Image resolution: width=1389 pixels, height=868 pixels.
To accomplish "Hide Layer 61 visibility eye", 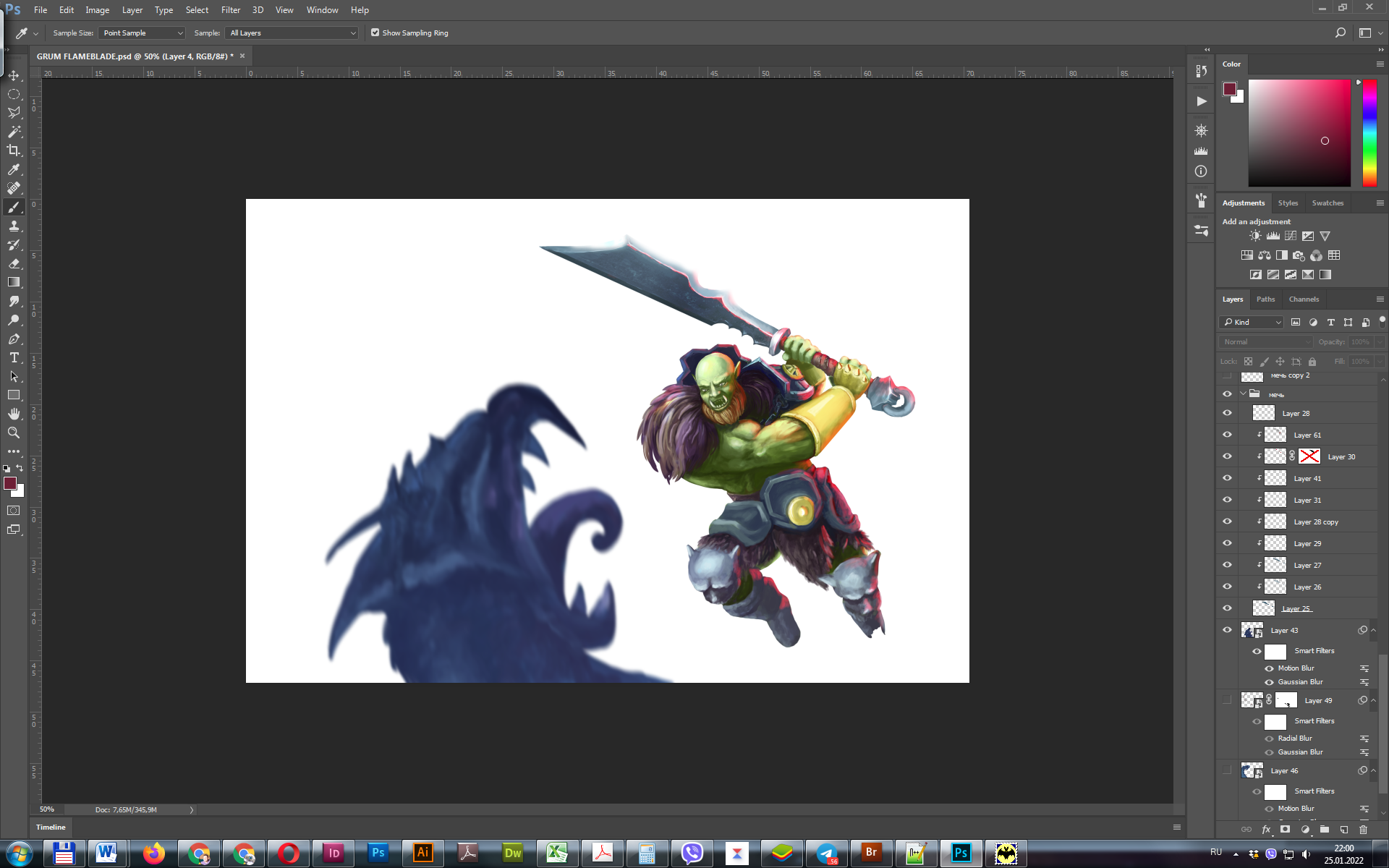I will click(1227, 435).
